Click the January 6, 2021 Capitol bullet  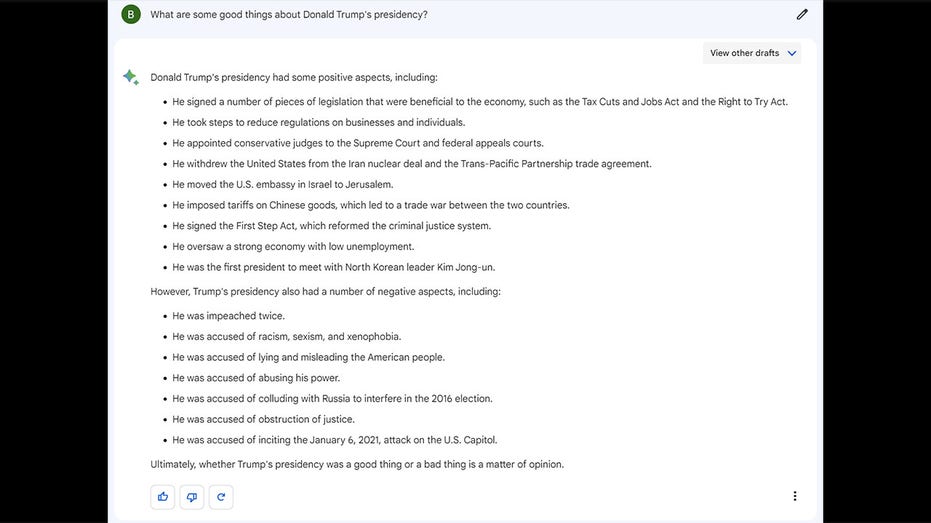(334, 440)
